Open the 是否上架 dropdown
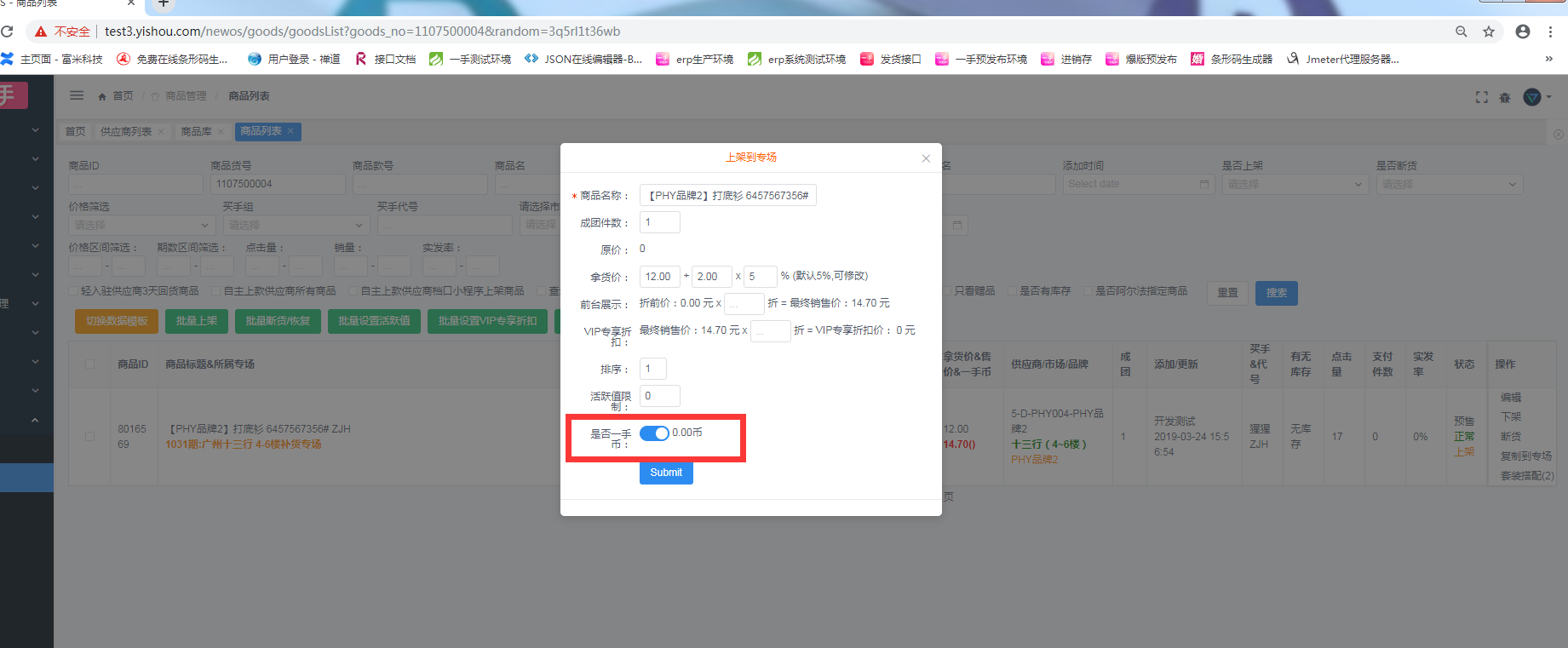Viewport: 1568px width, 648px height. [x=1295, y=184]
